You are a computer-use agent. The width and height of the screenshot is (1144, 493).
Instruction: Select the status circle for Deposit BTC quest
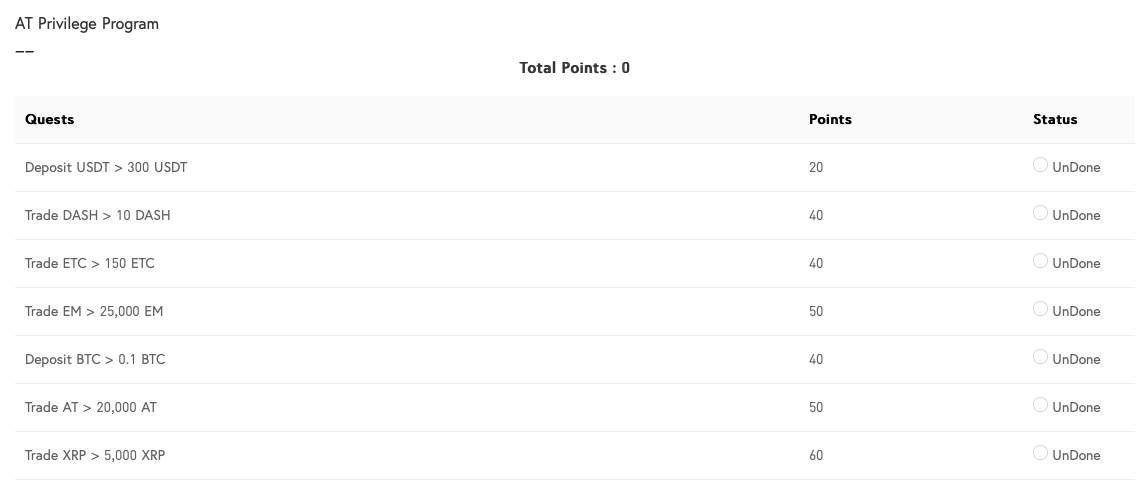[1040, 357]
